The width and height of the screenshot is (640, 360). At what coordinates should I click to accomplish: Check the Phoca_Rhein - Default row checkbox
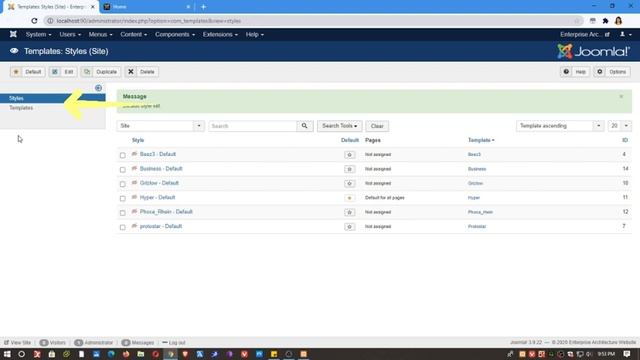122,213
